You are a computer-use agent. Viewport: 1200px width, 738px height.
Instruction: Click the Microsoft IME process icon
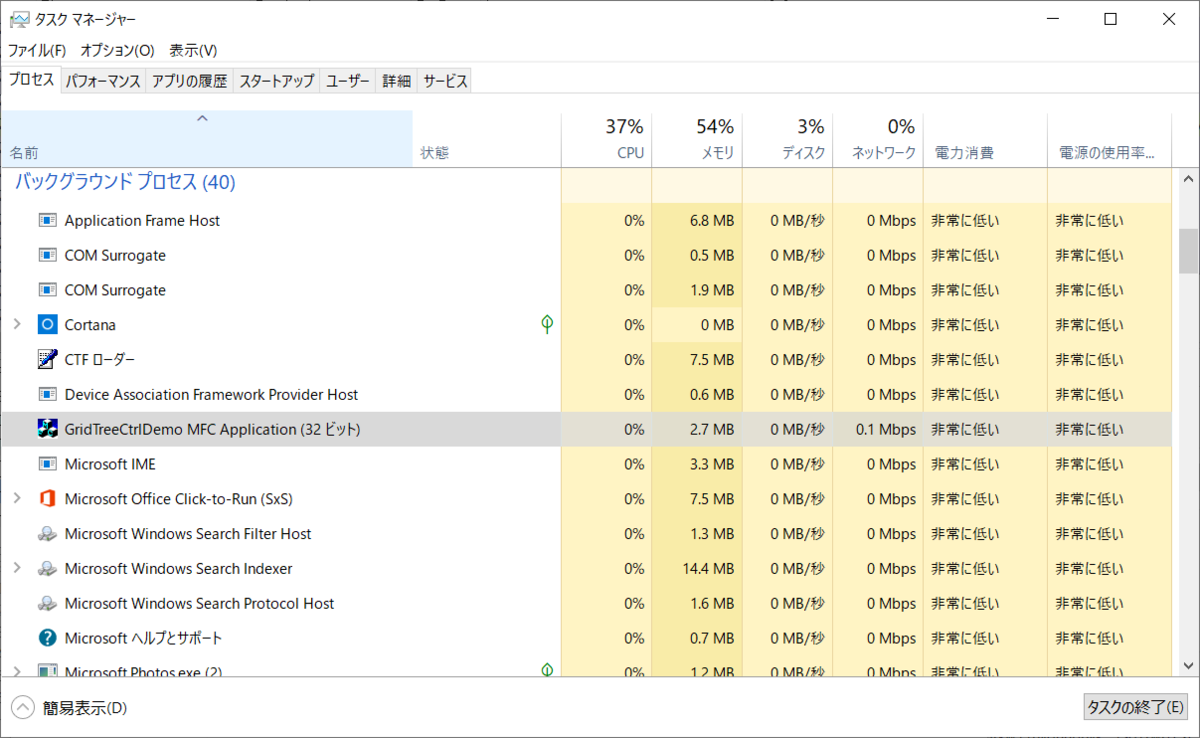click(47, 464)
